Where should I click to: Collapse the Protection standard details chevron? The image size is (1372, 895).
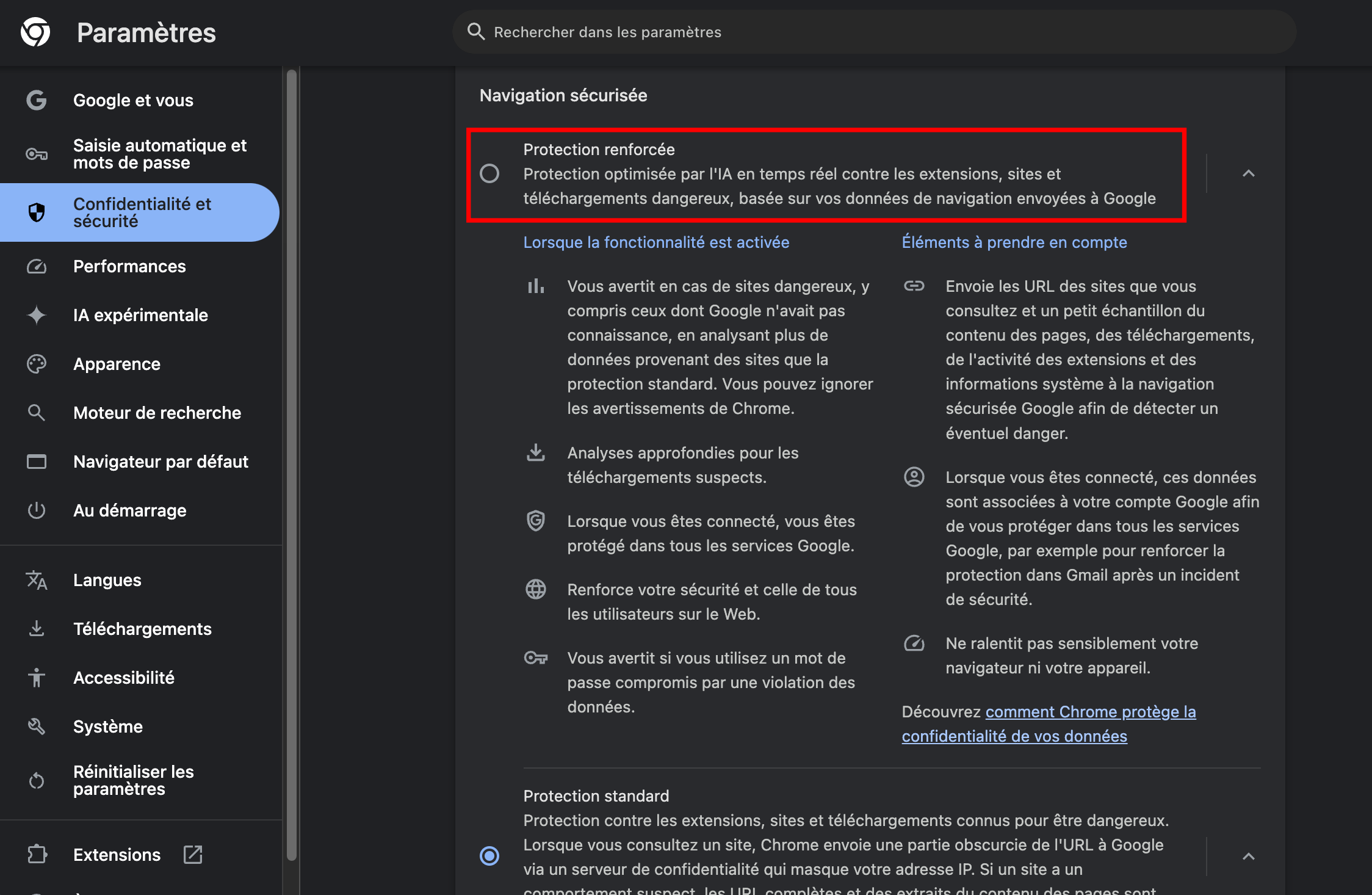click(1249, 857)
